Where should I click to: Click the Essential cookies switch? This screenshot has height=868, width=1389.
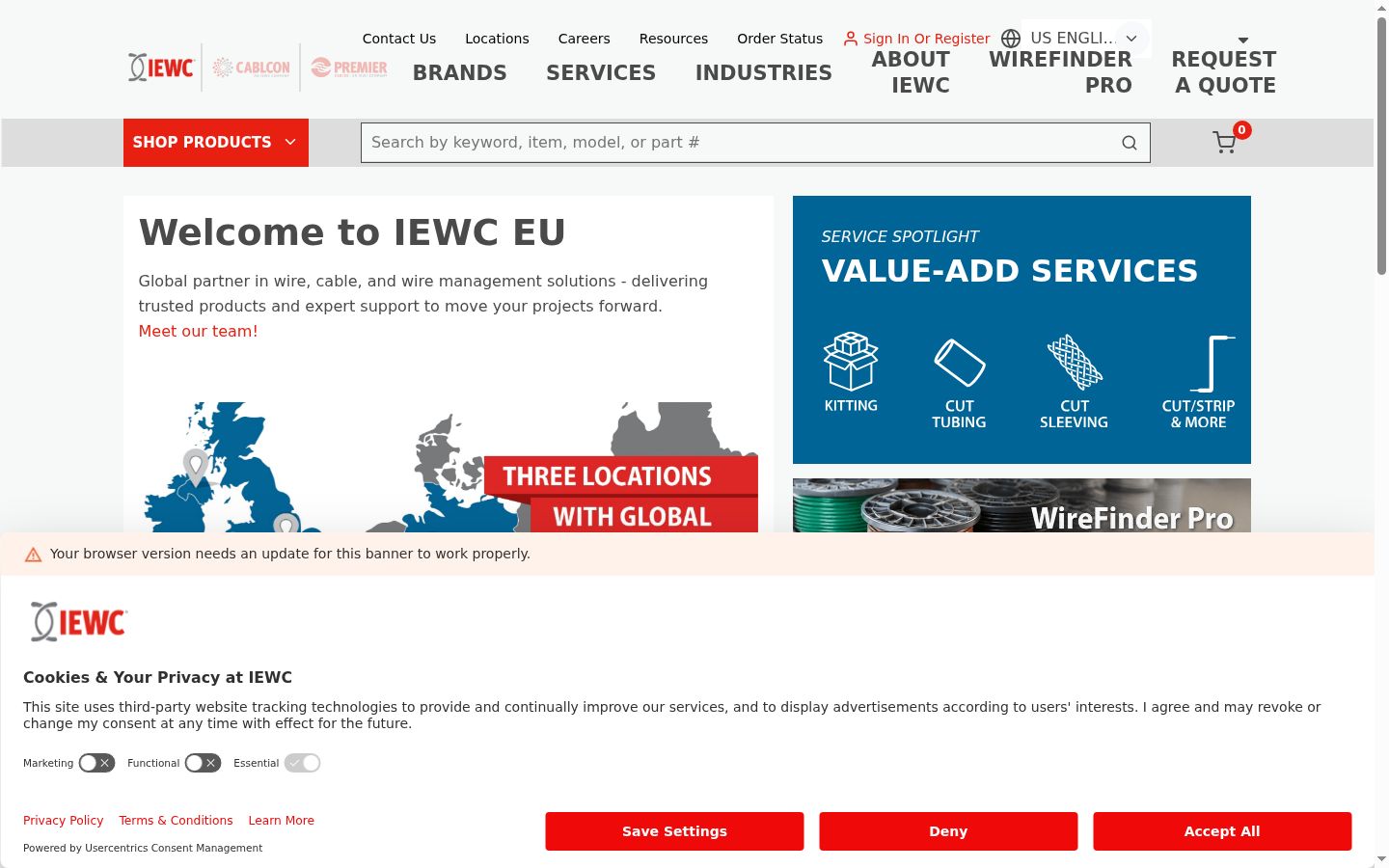coord(302,763)
